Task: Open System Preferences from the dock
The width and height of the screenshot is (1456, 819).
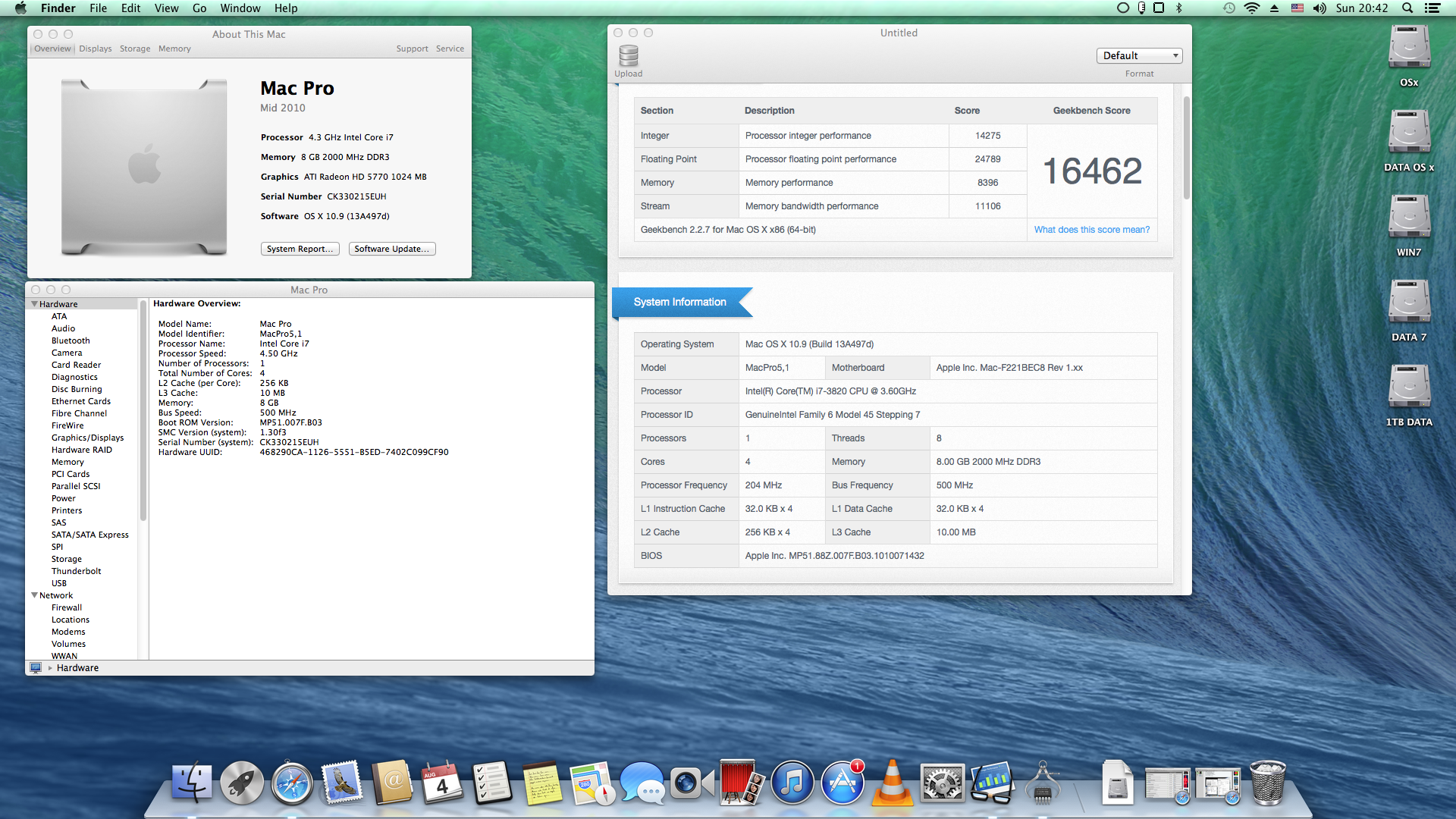Action: [942, 783]
